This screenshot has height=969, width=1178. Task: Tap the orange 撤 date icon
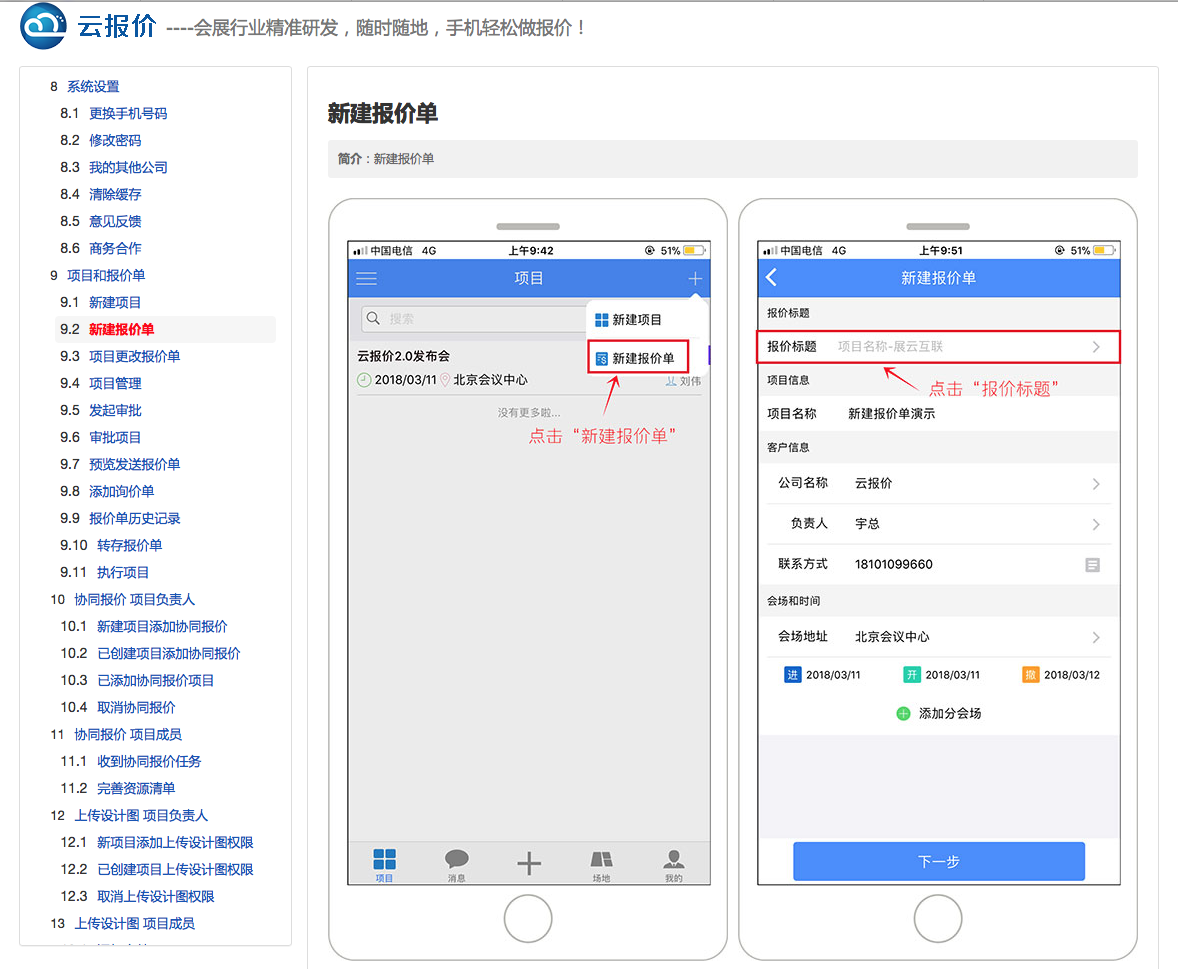point(1030,675)
